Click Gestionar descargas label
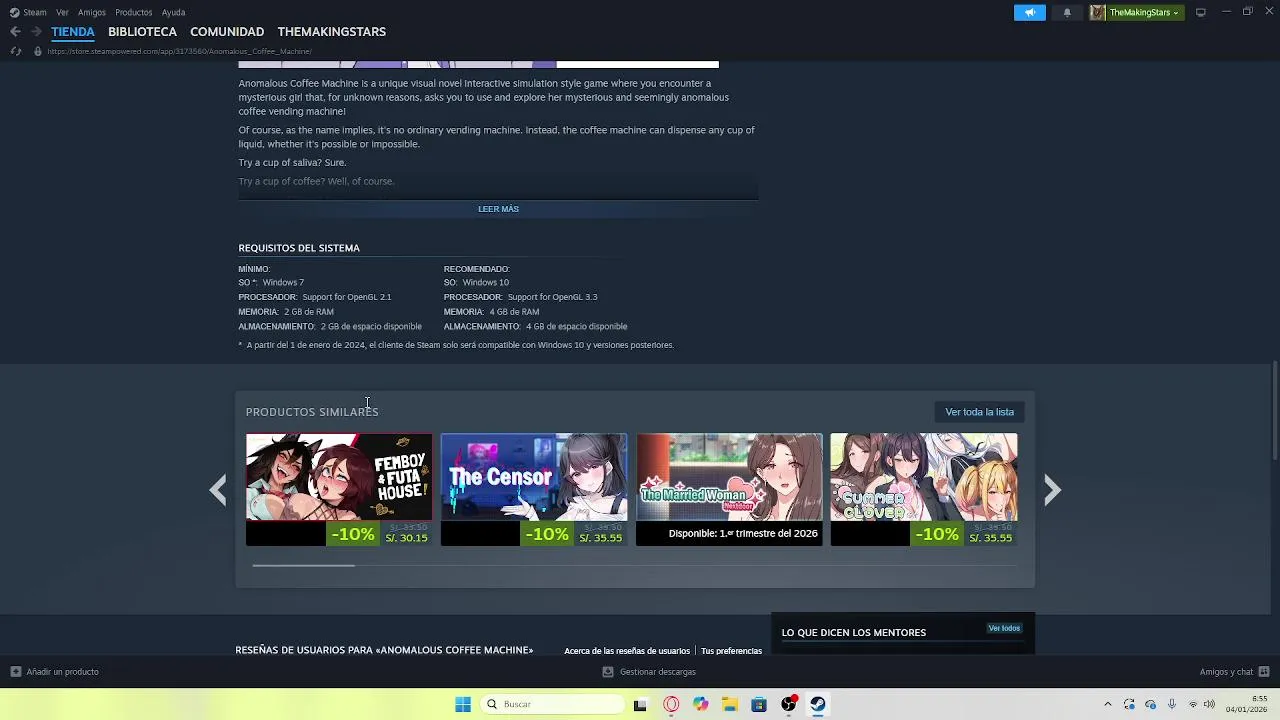This screenshot has height=720, width=1280. tap(658, 672)
